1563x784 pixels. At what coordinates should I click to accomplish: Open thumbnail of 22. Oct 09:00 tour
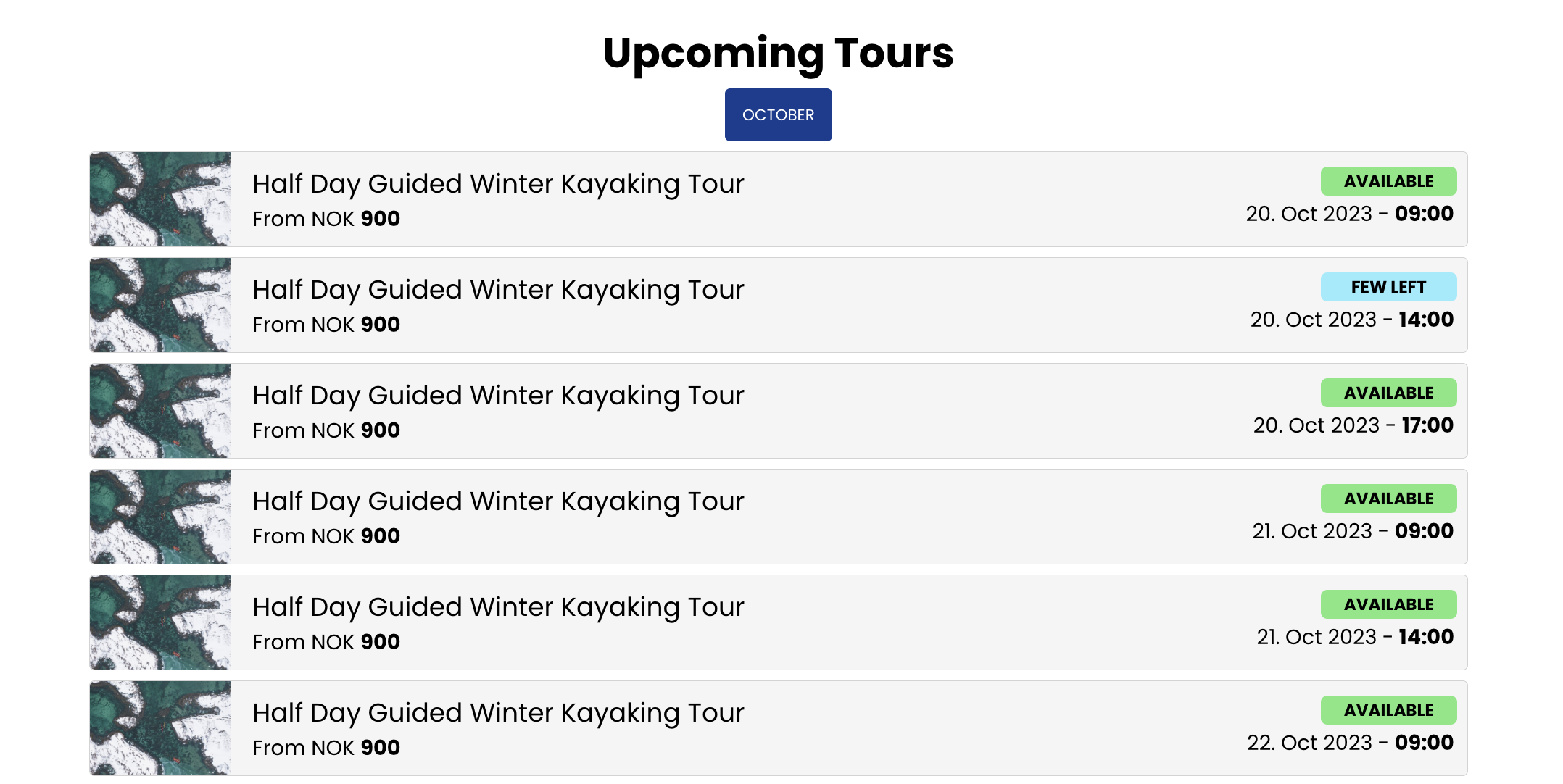coord(160,728)
